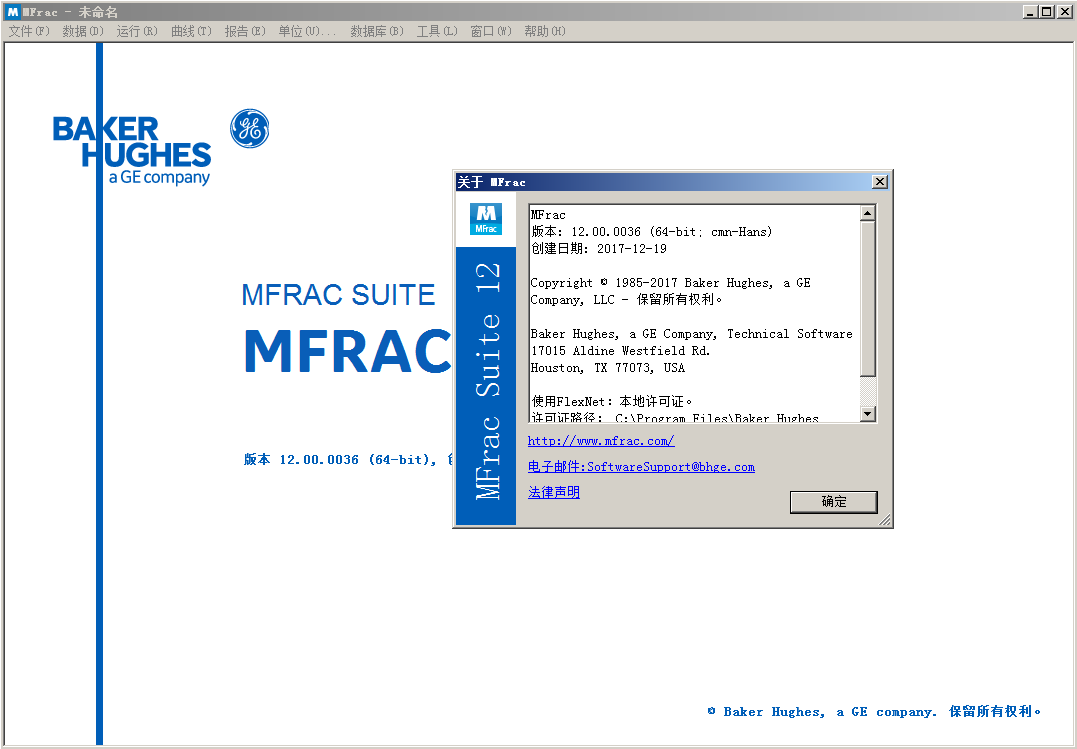The height and width of the screenshot is (749, 1077).
Task: Open the 工具(L) menu
Action: (437, 31)
